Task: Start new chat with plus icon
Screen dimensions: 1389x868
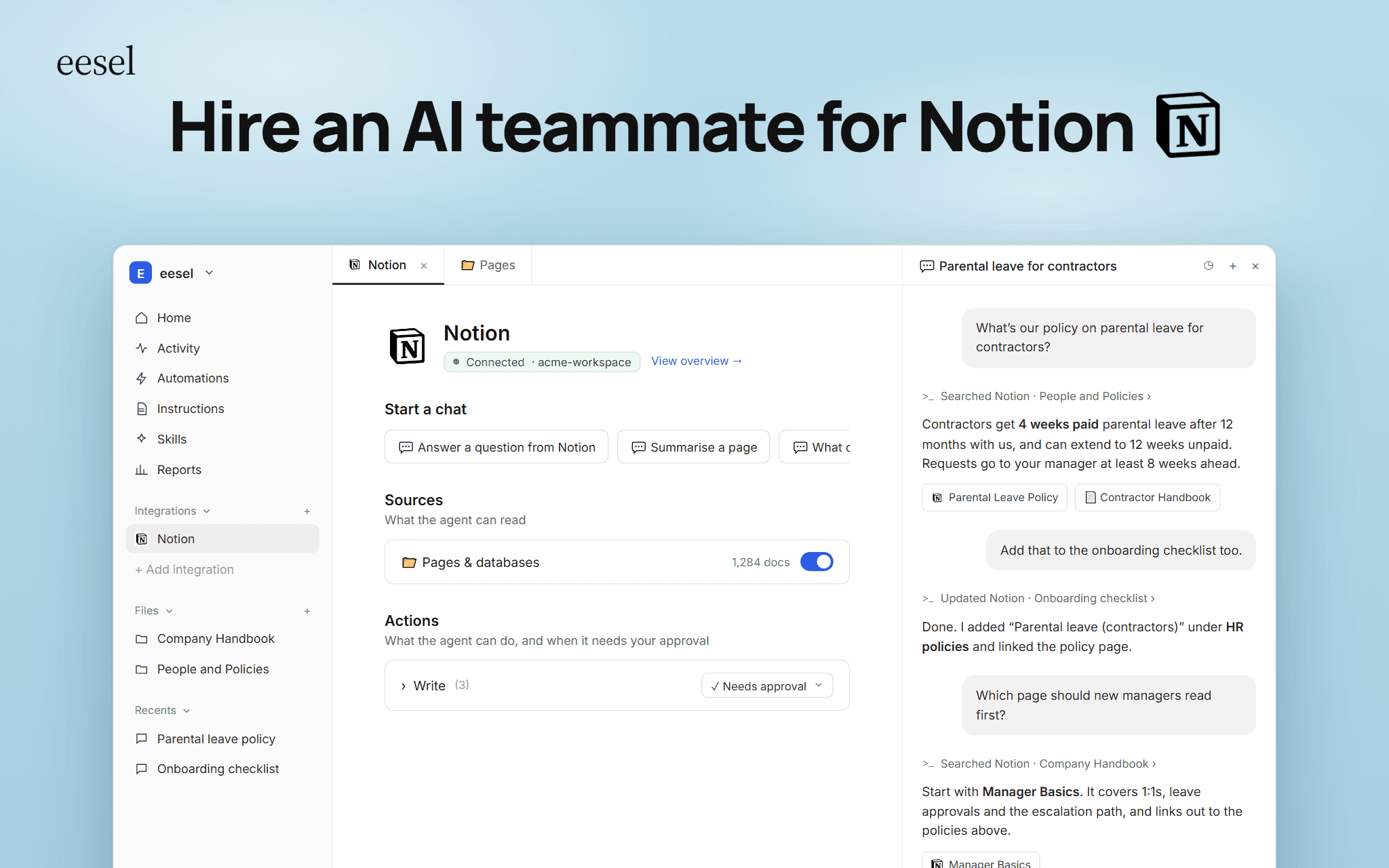Action: click(x=1233, y=266)
